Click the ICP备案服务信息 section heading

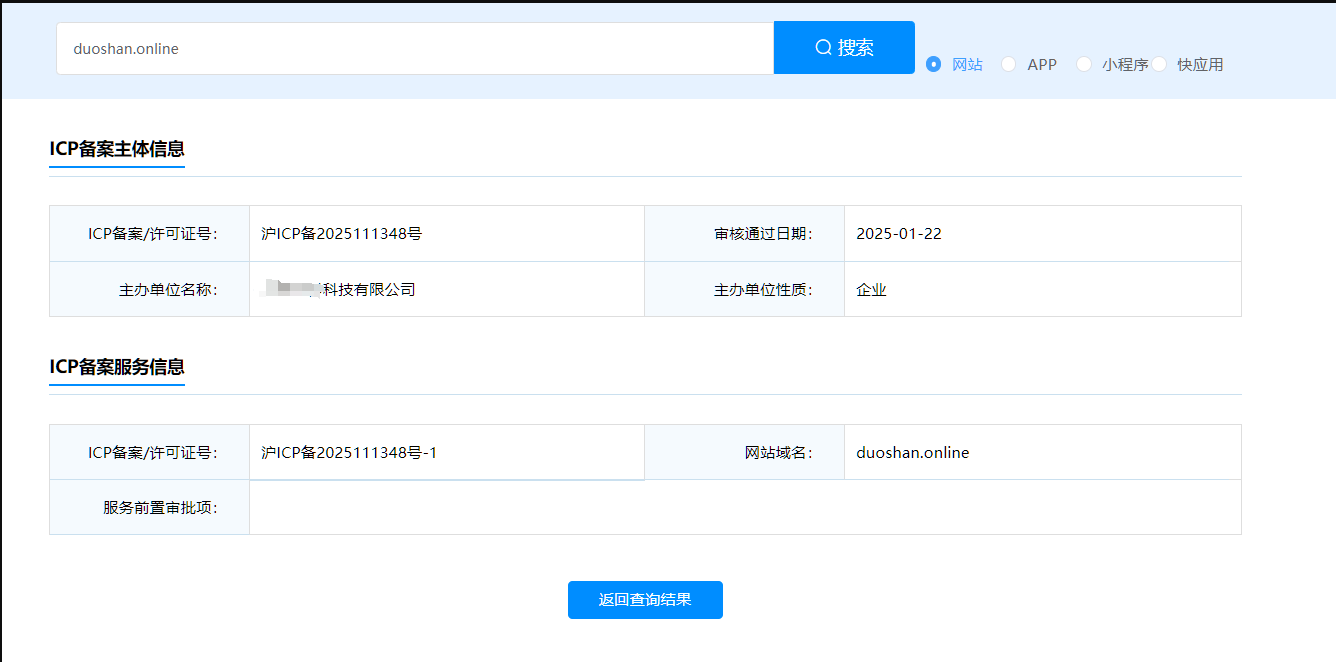[117, 367]
